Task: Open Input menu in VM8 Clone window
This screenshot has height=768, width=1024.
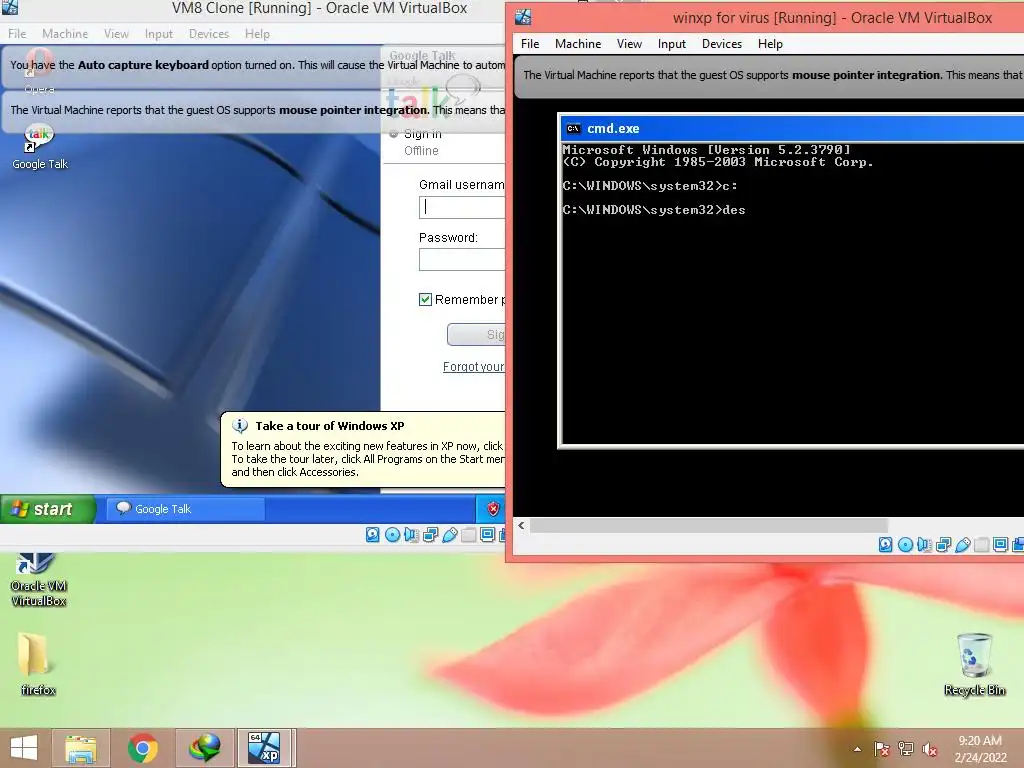Action: pos(159,33)
